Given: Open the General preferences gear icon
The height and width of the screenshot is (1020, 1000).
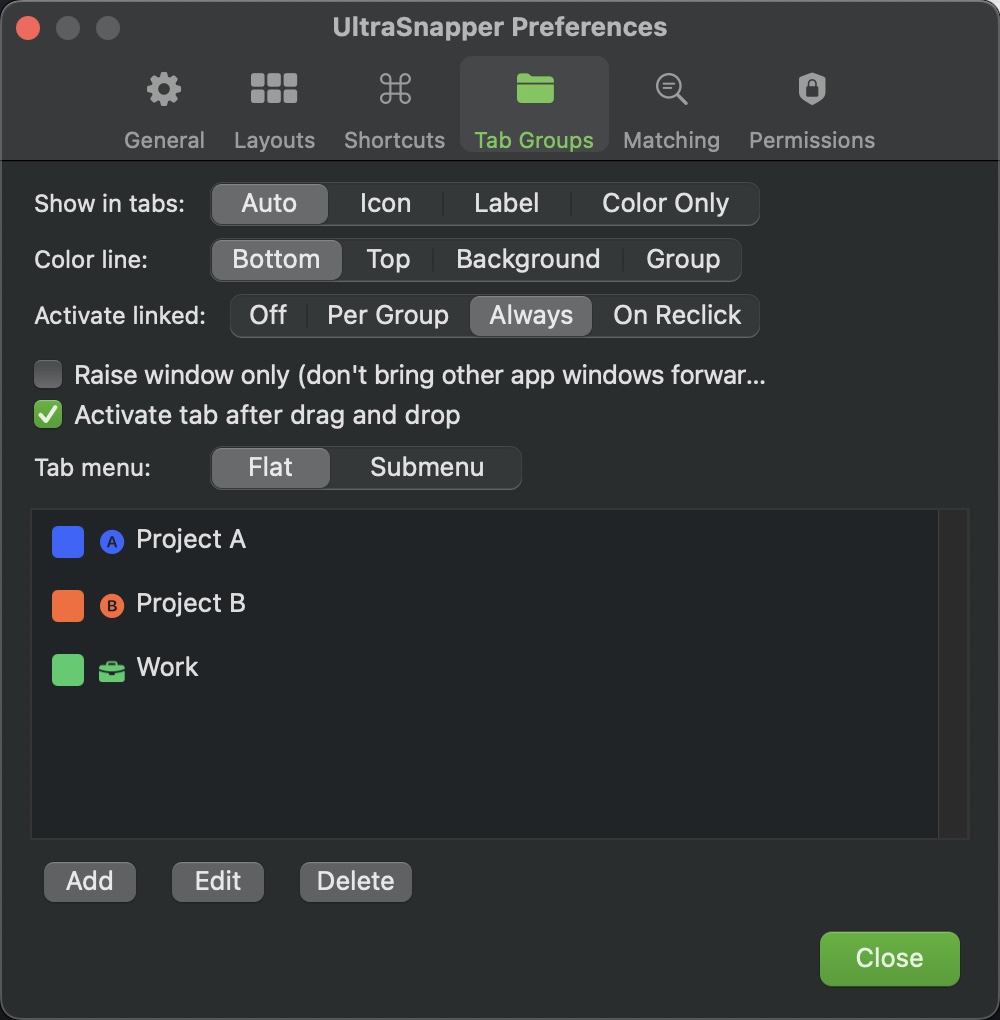Looking at the screenshot, I should (x=163, y=88).
